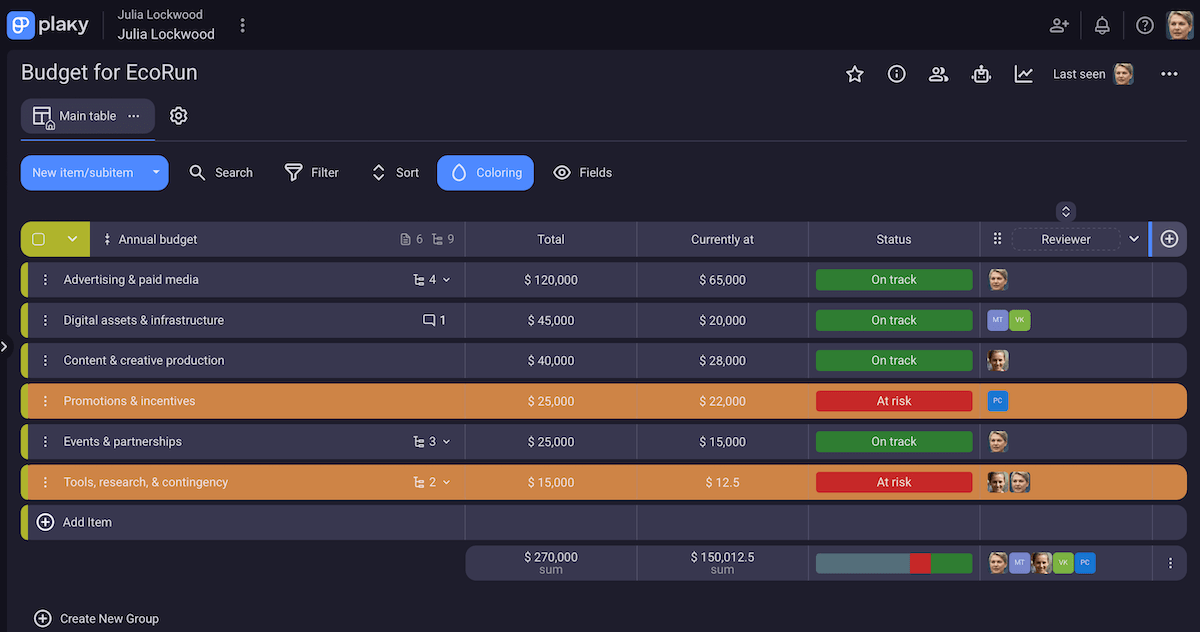Click the invite user icon

[x=1059, y=26]
